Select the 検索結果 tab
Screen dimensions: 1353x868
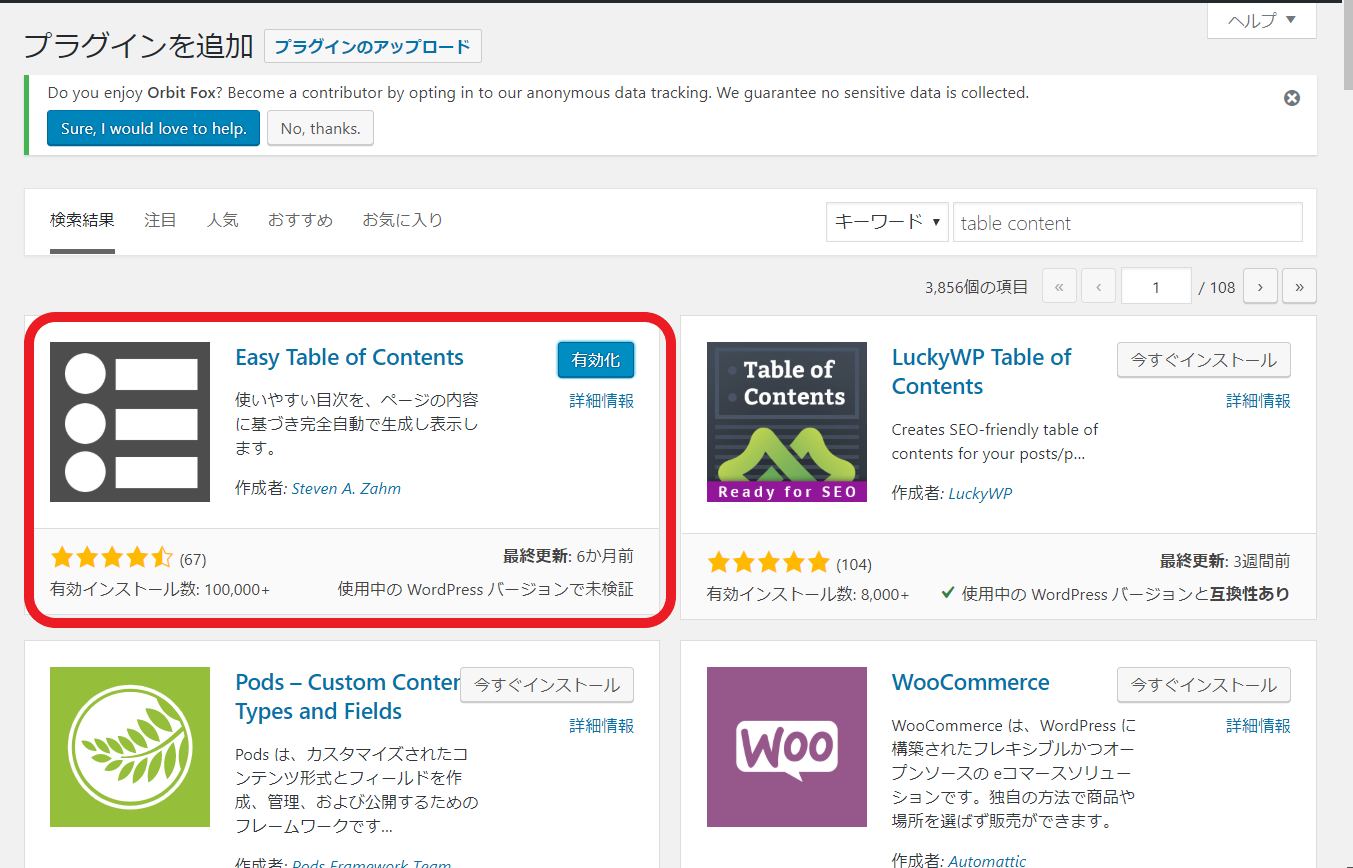tap(82, 220)
